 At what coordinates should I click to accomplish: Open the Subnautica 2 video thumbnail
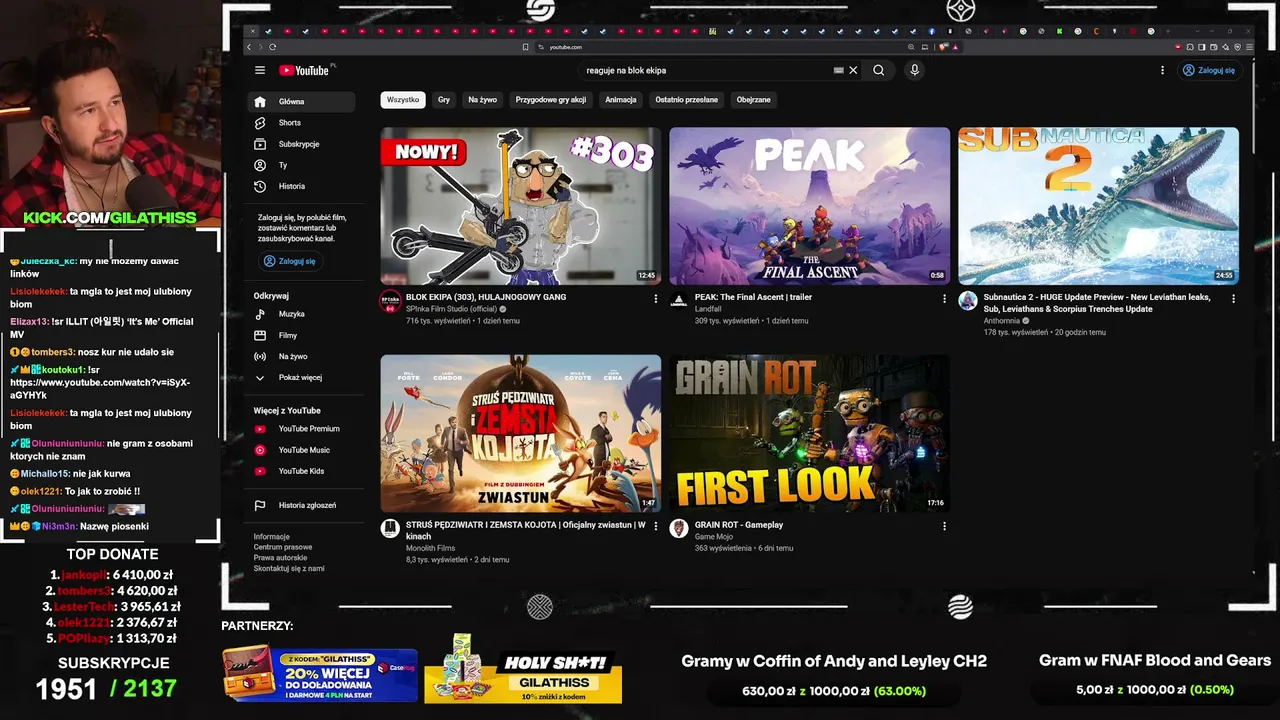pos(1098,206)
